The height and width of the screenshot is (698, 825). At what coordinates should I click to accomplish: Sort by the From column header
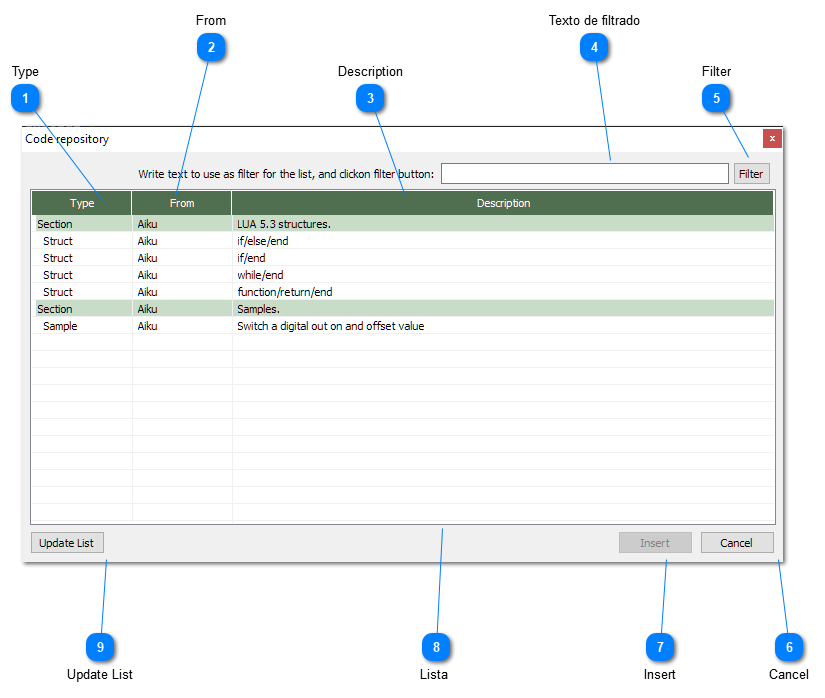pos(182,203)
